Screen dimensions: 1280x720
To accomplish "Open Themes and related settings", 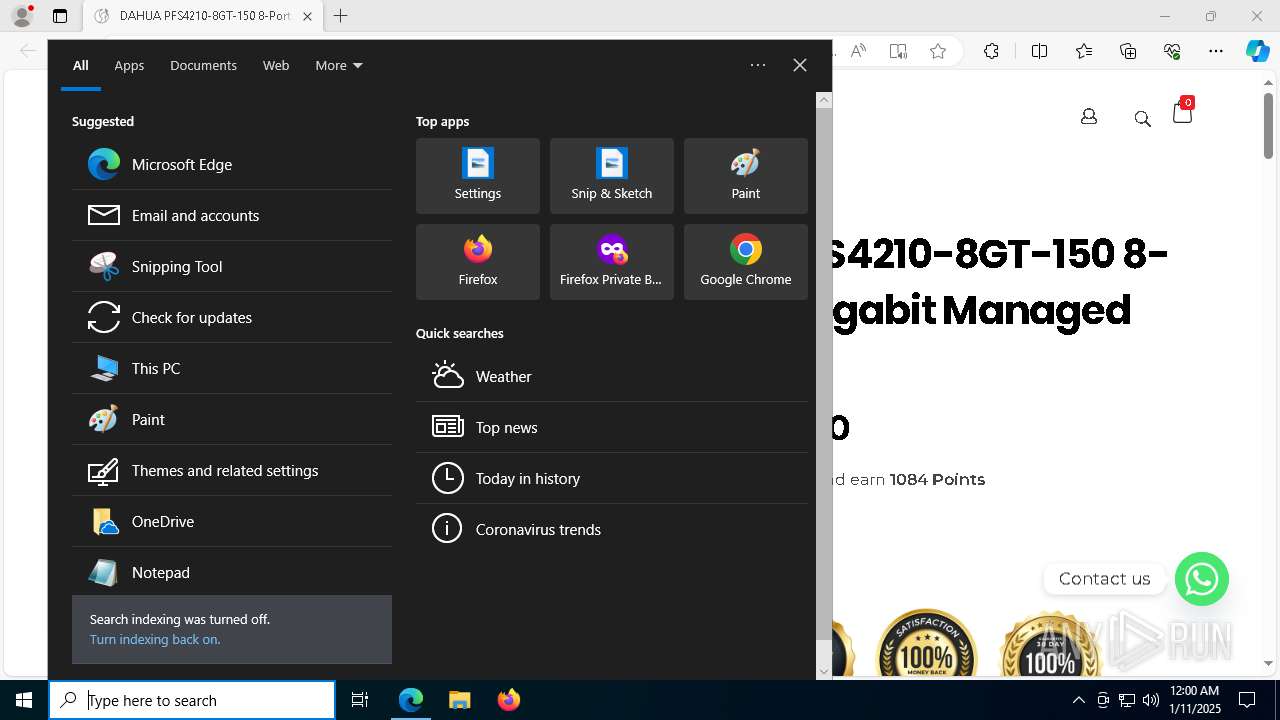I will click(232, 470).
